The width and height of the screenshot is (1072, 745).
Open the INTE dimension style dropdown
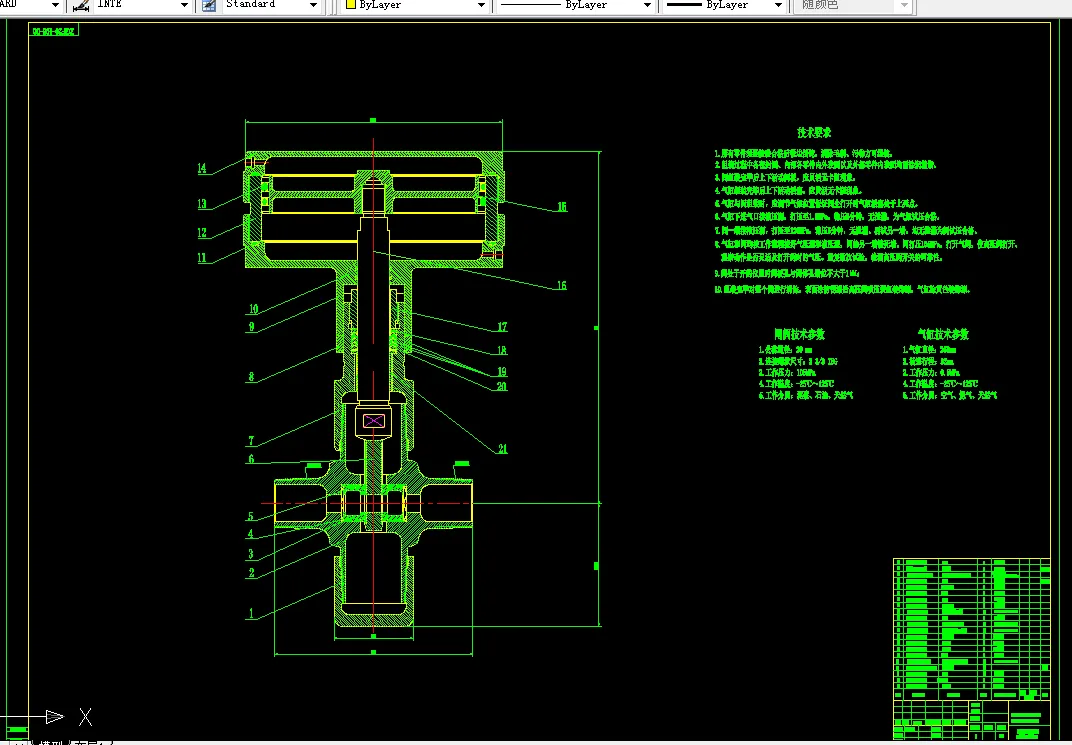[x=184, y=5]
